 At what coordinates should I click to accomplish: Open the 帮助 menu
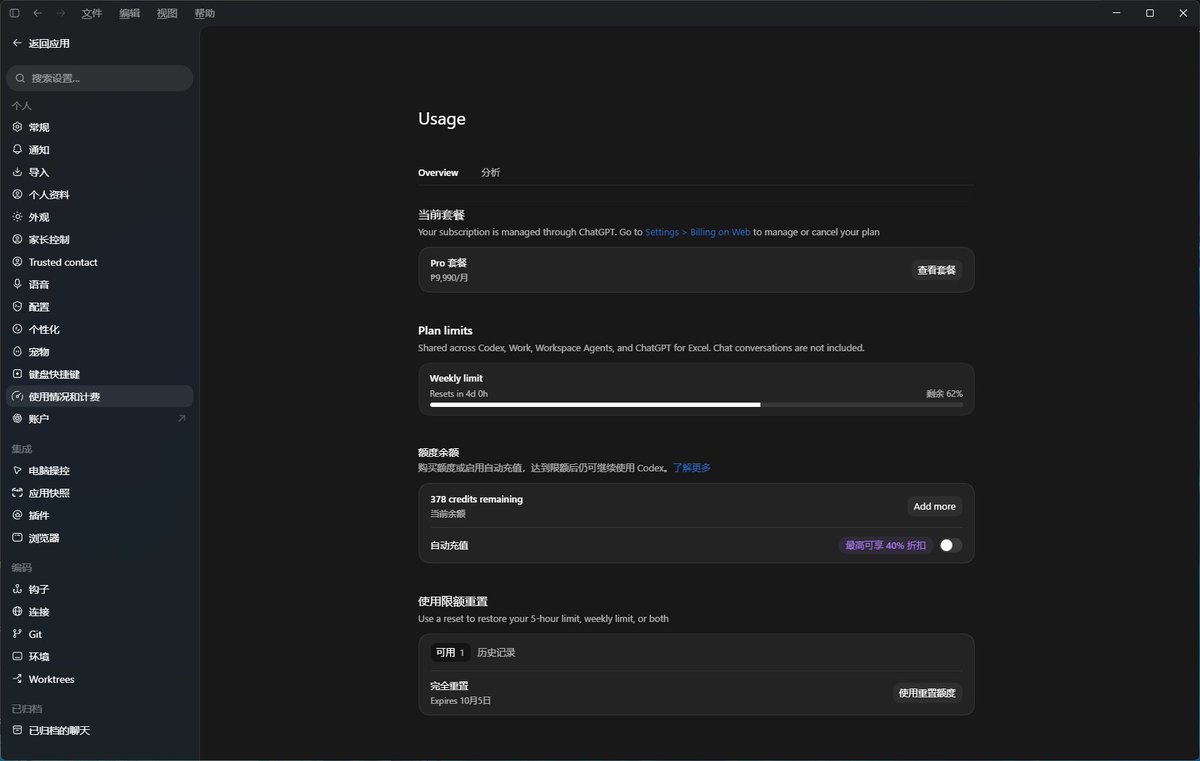[x=205, y=13]
